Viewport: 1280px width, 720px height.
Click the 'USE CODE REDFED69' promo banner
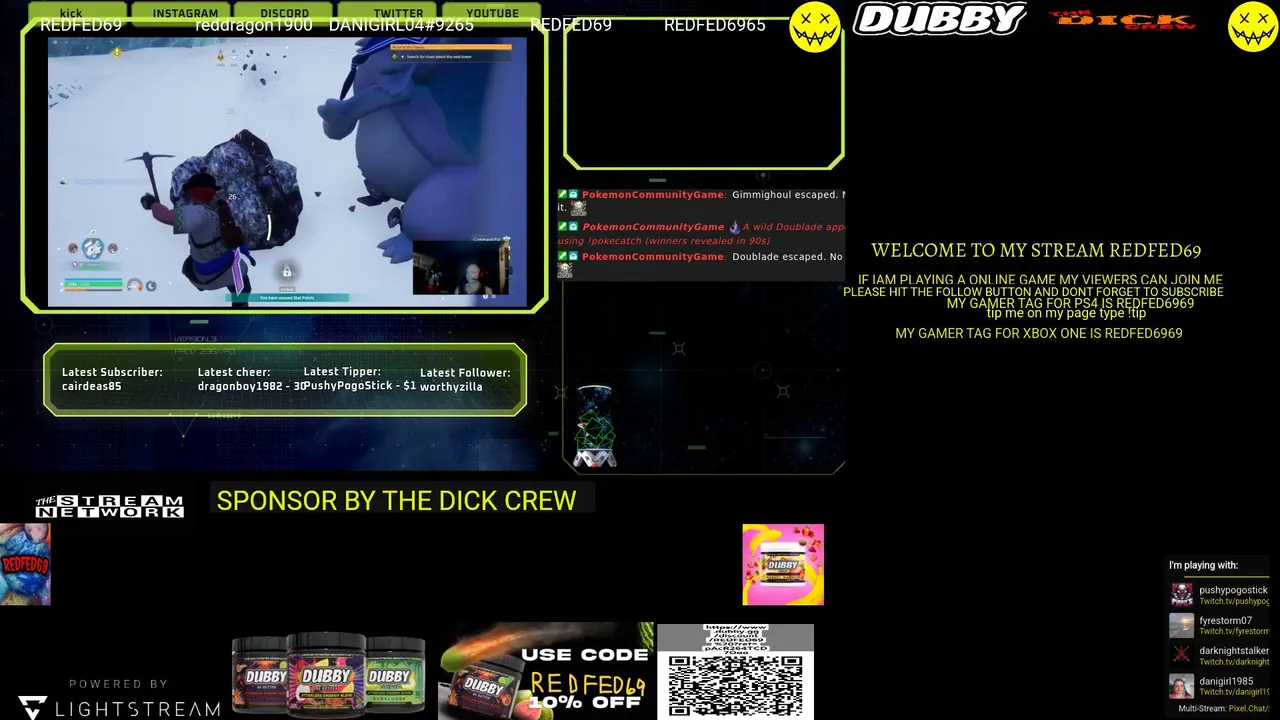point(546,670)
